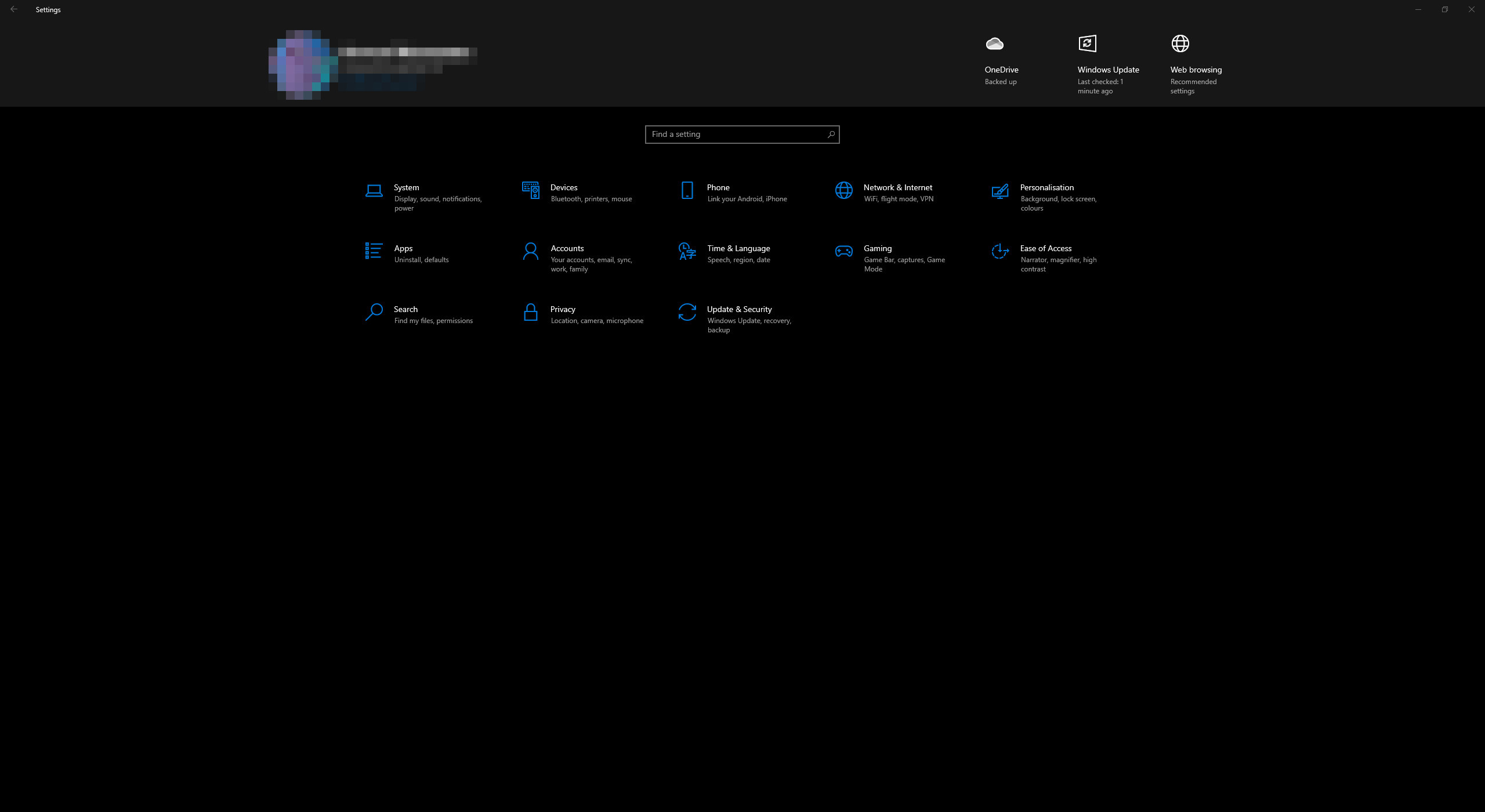Screen dimensions: 1485x812
Task: Open the Search magnifier category icon
Action: (x=374, y=312)
